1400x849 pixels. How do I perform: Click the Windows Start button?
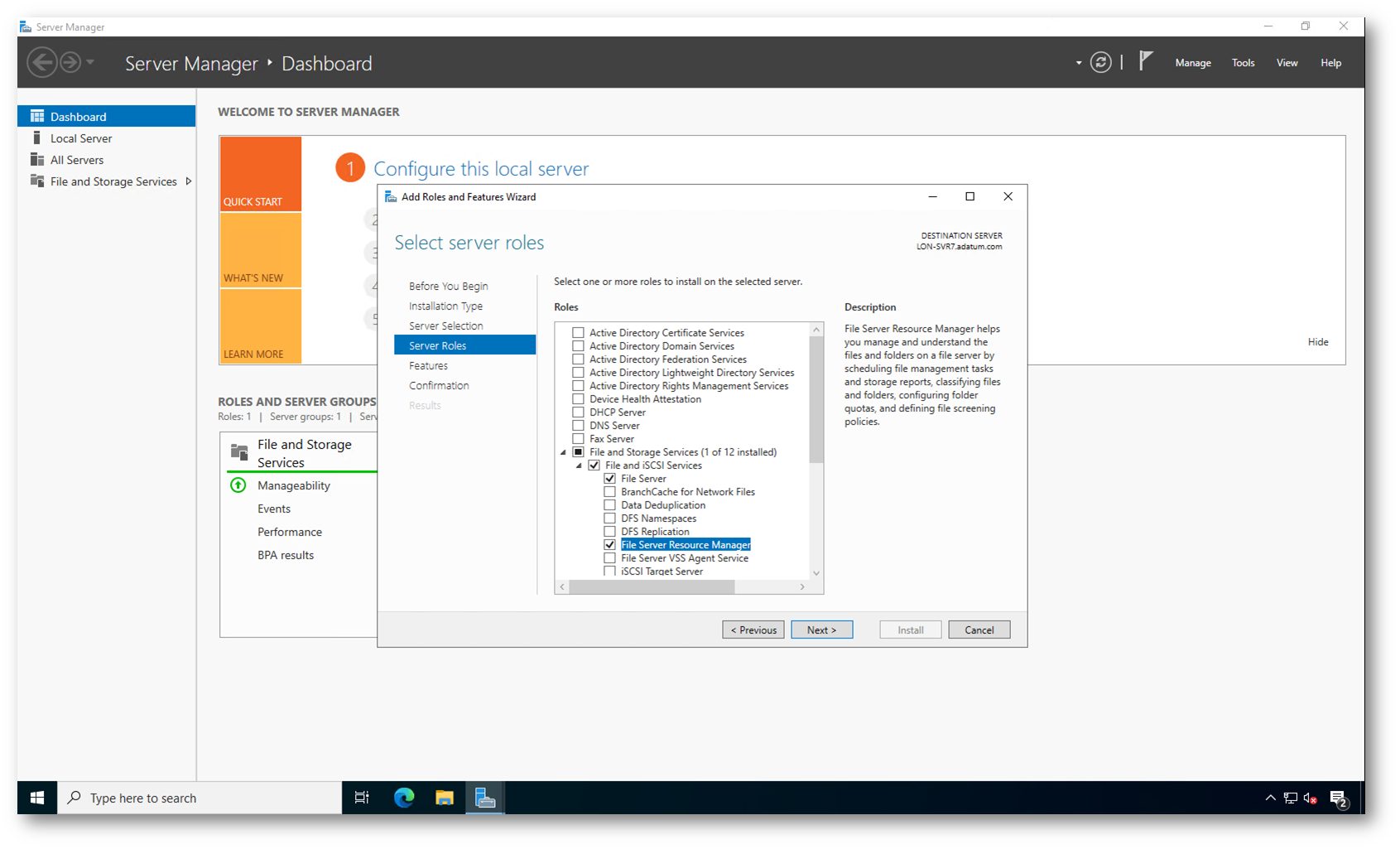point(37,798)
